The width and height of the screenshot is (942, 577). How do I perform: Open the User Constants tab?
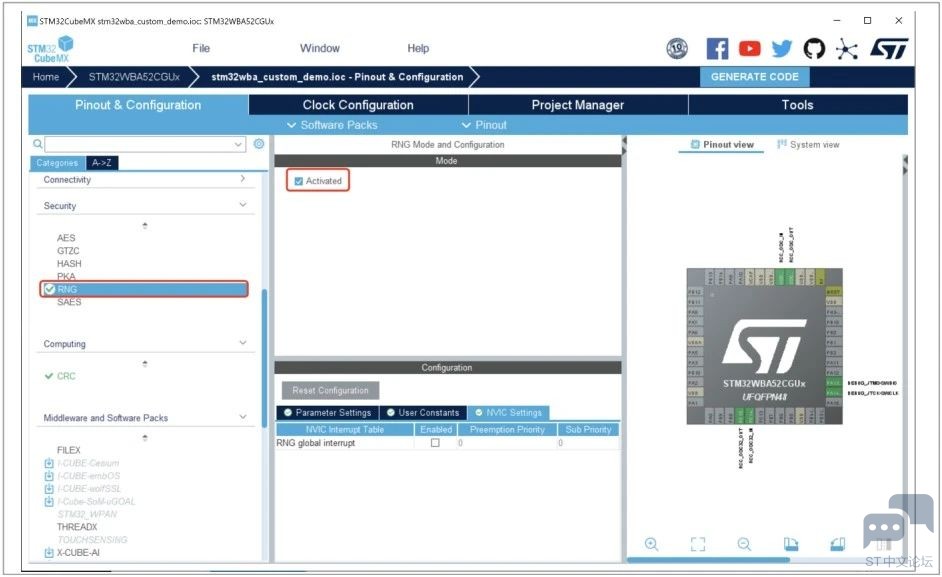[x=423, y=413]
